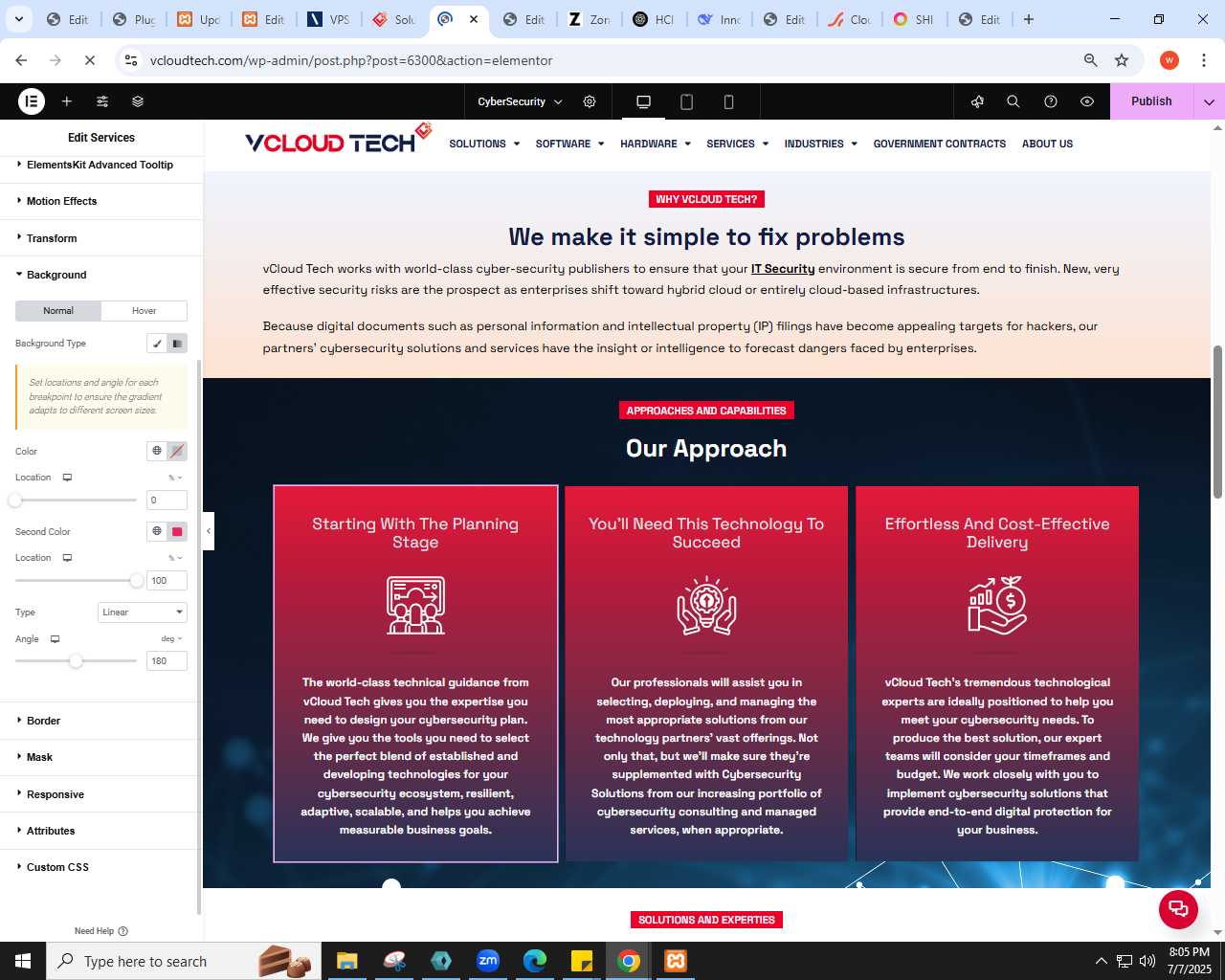Open the Help question-mark icon

tap(1051, 101)
